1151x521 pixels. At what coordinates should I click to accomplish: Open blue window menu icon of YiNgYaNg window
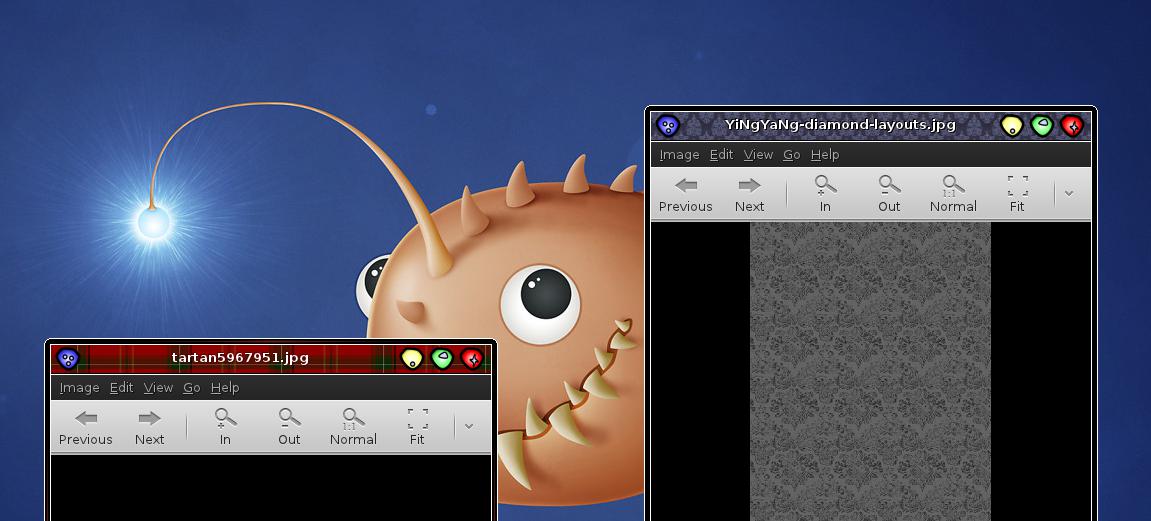[667, 126]
